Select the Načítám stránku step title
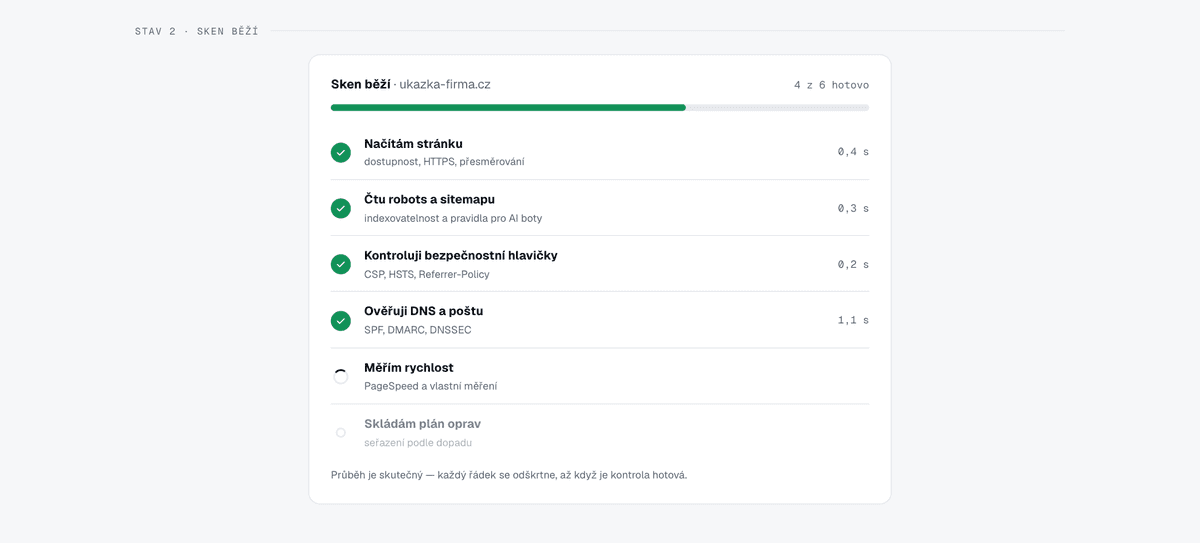 413,144
